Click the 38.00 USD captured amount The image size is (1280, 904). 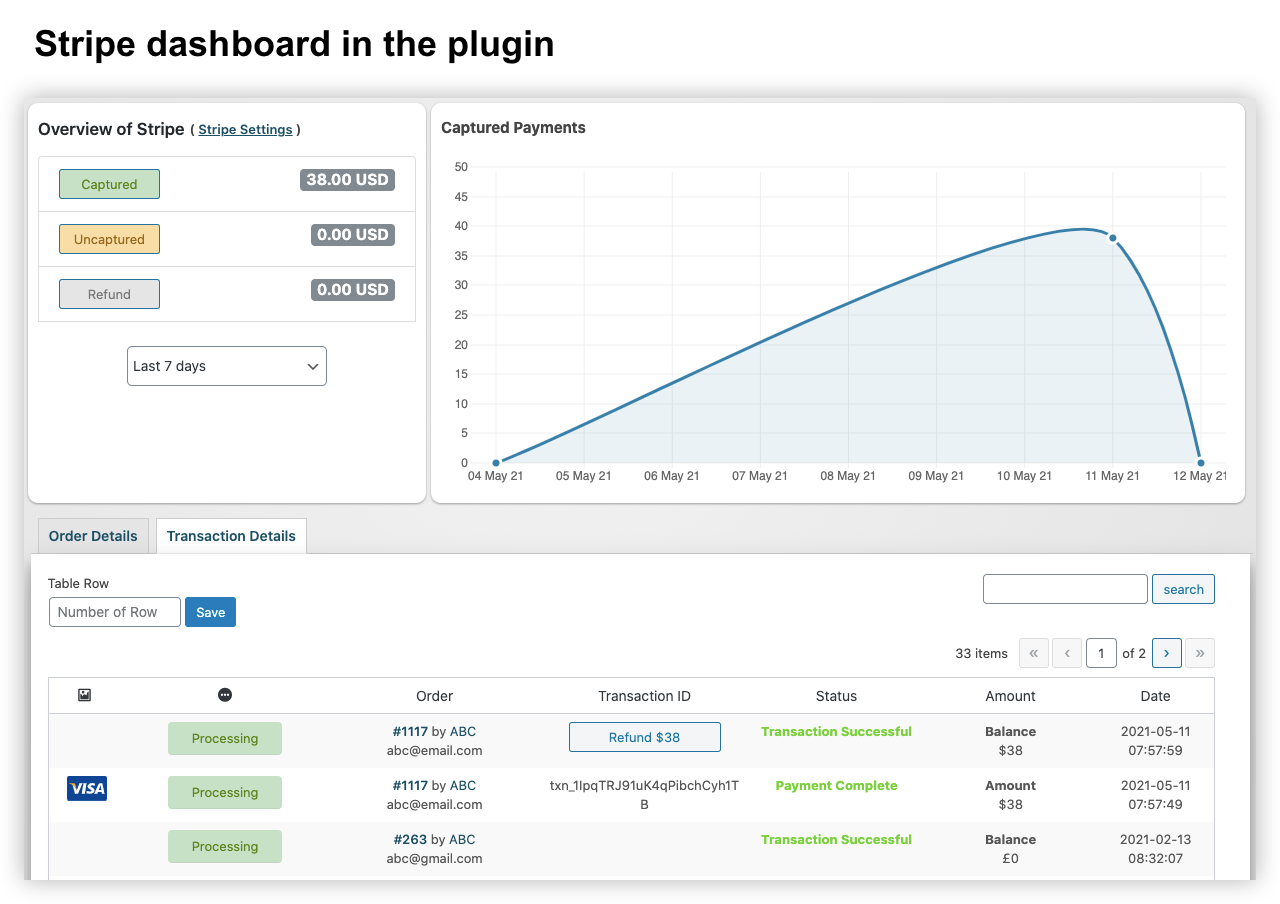pos(348,180)
